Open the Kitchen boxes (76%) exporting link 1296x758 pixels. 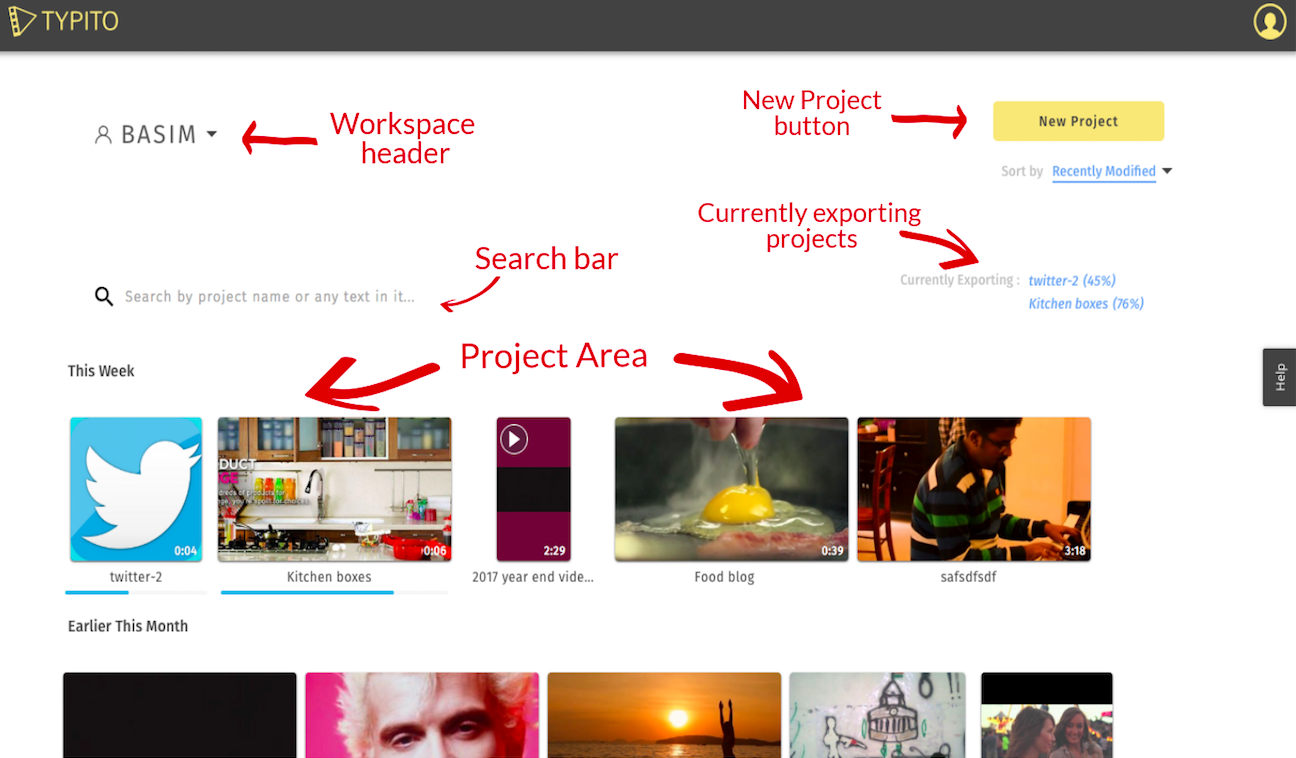(1086, 304)
